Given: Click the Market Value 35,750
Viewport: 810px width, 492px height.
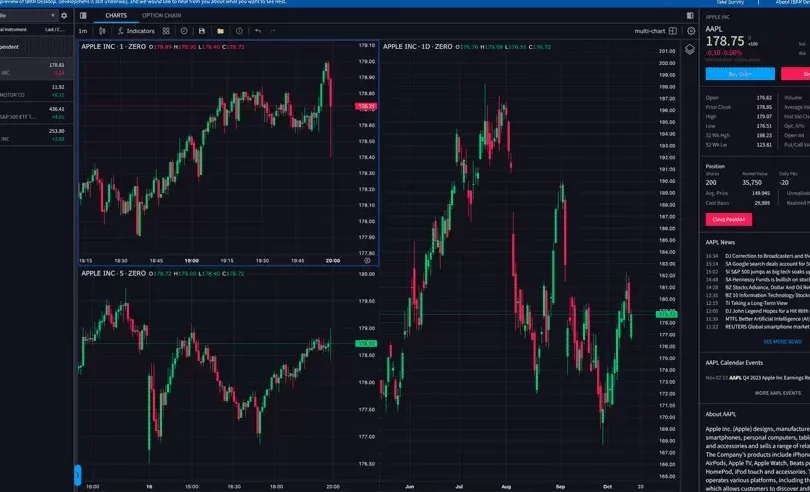Looking at the screenshot, I should click(752, 182).
